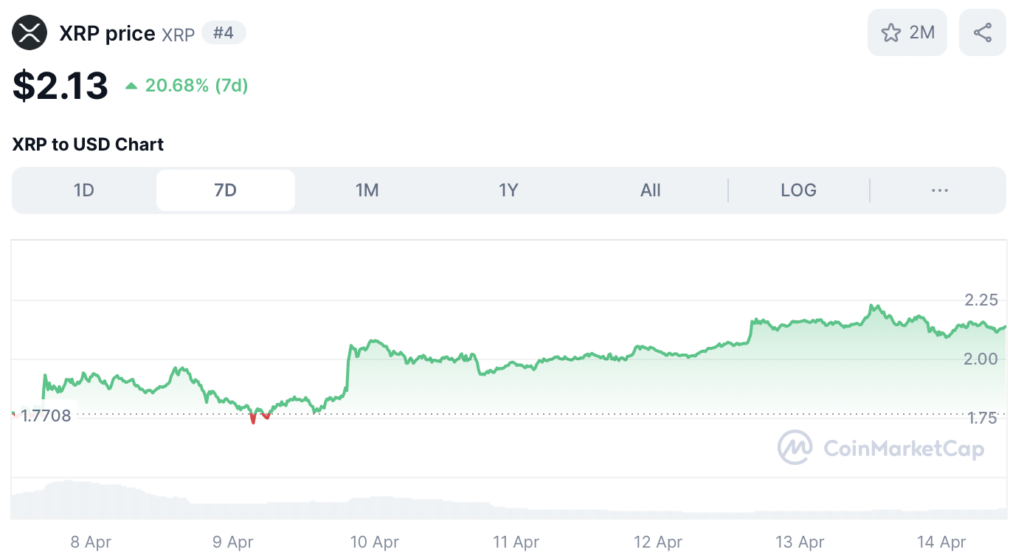
Task: Click the 2.00 y-axis label
Action: (x=981, y=358)
